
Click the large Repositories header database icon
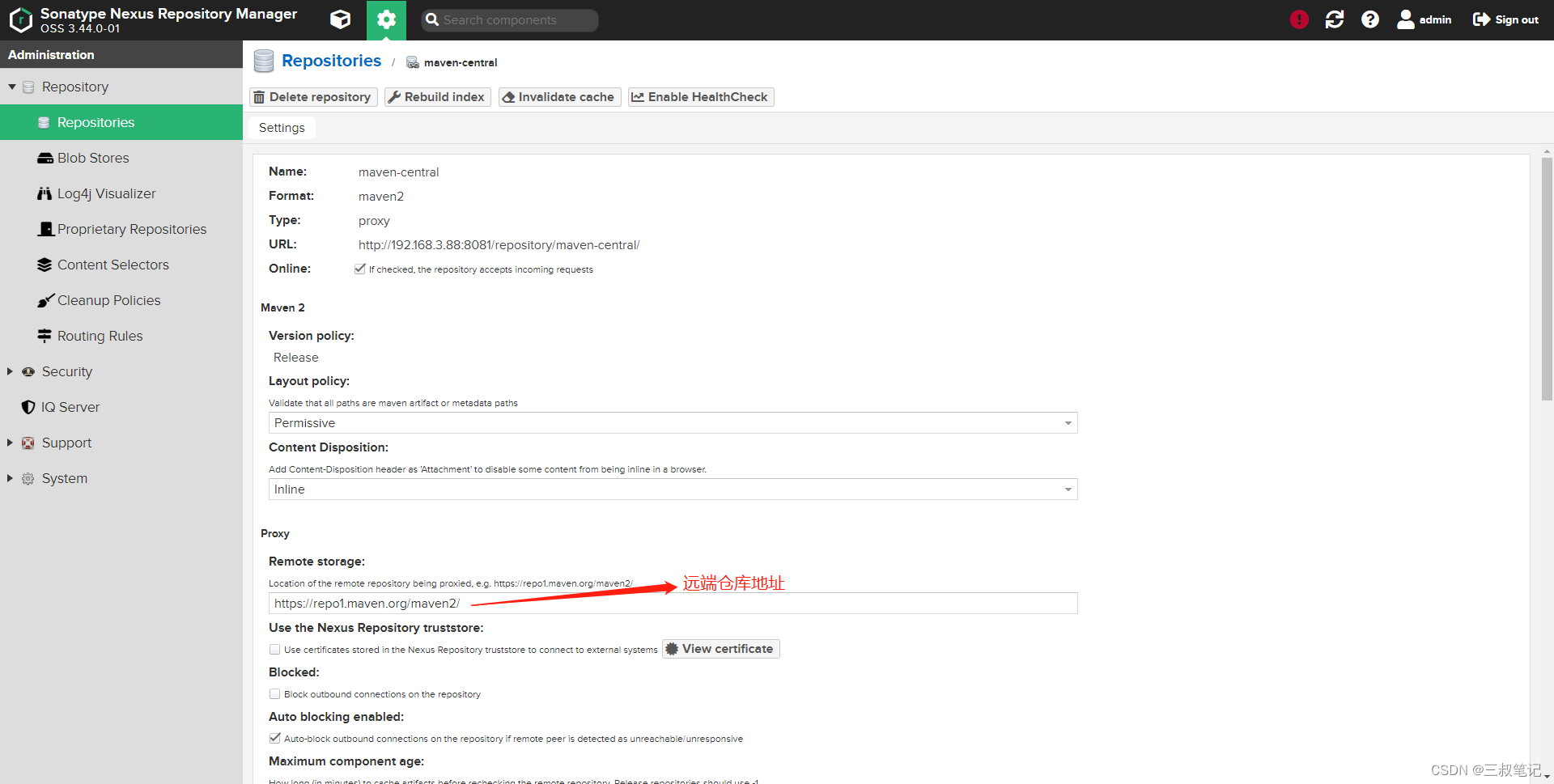[264, 61]
